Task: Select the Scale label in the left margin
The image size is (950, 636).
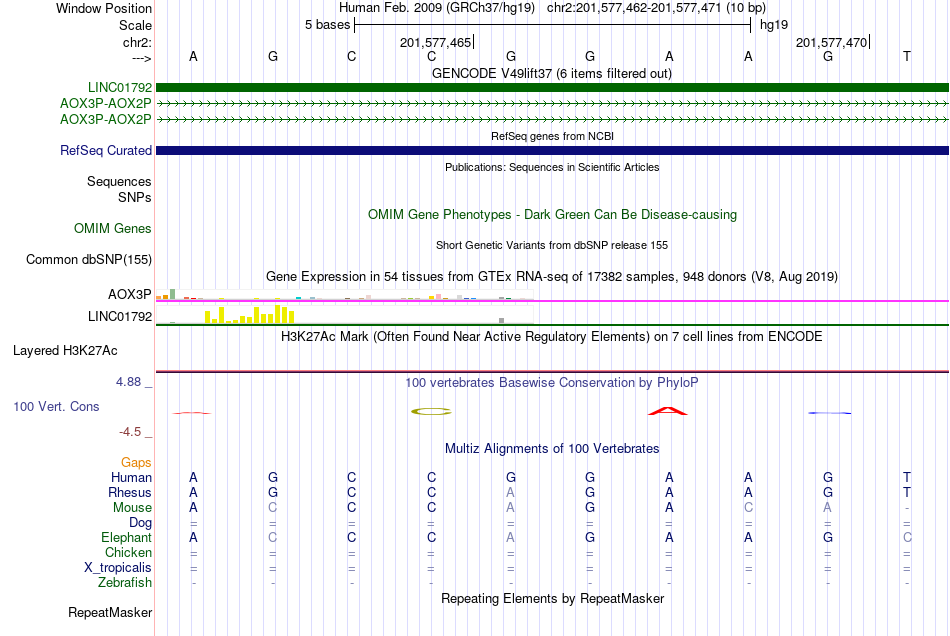Action: [x=135, y=25]
